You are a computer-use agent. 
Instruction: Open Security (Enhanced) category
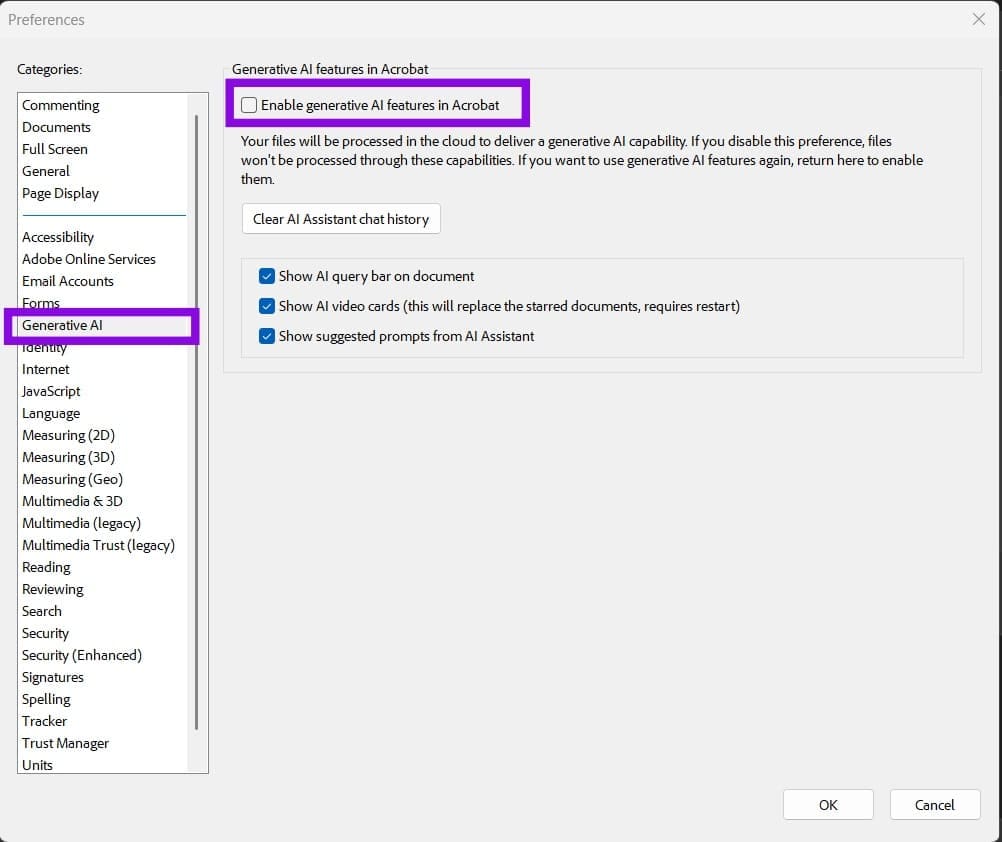point(82,655)
